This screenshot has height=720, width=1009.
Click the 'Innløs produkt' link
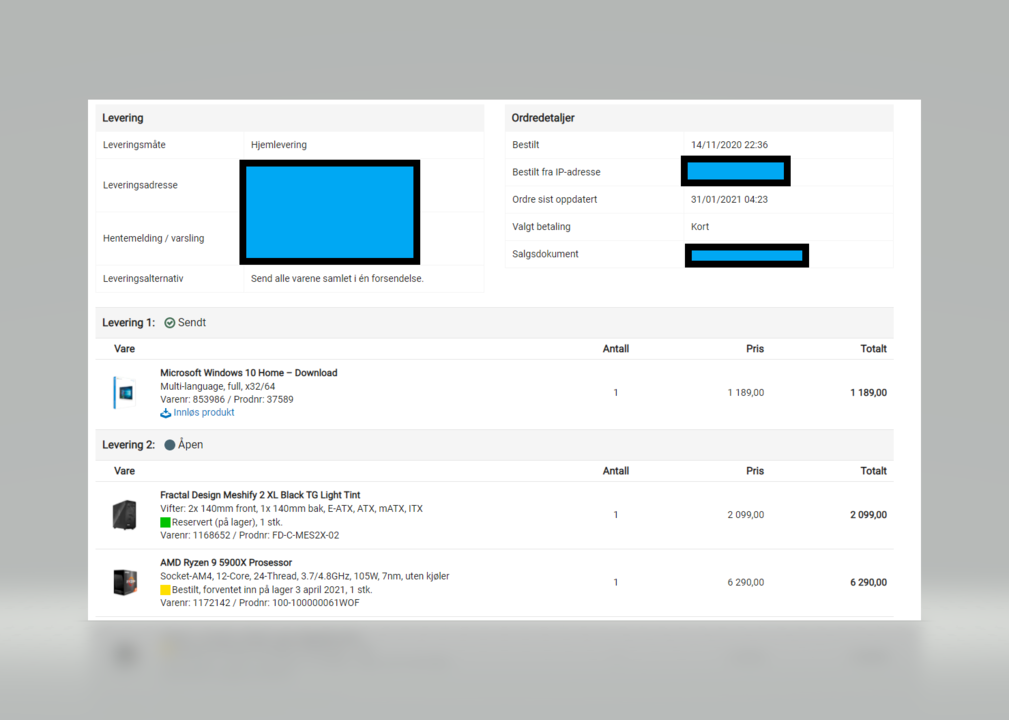tap(203, 412)
